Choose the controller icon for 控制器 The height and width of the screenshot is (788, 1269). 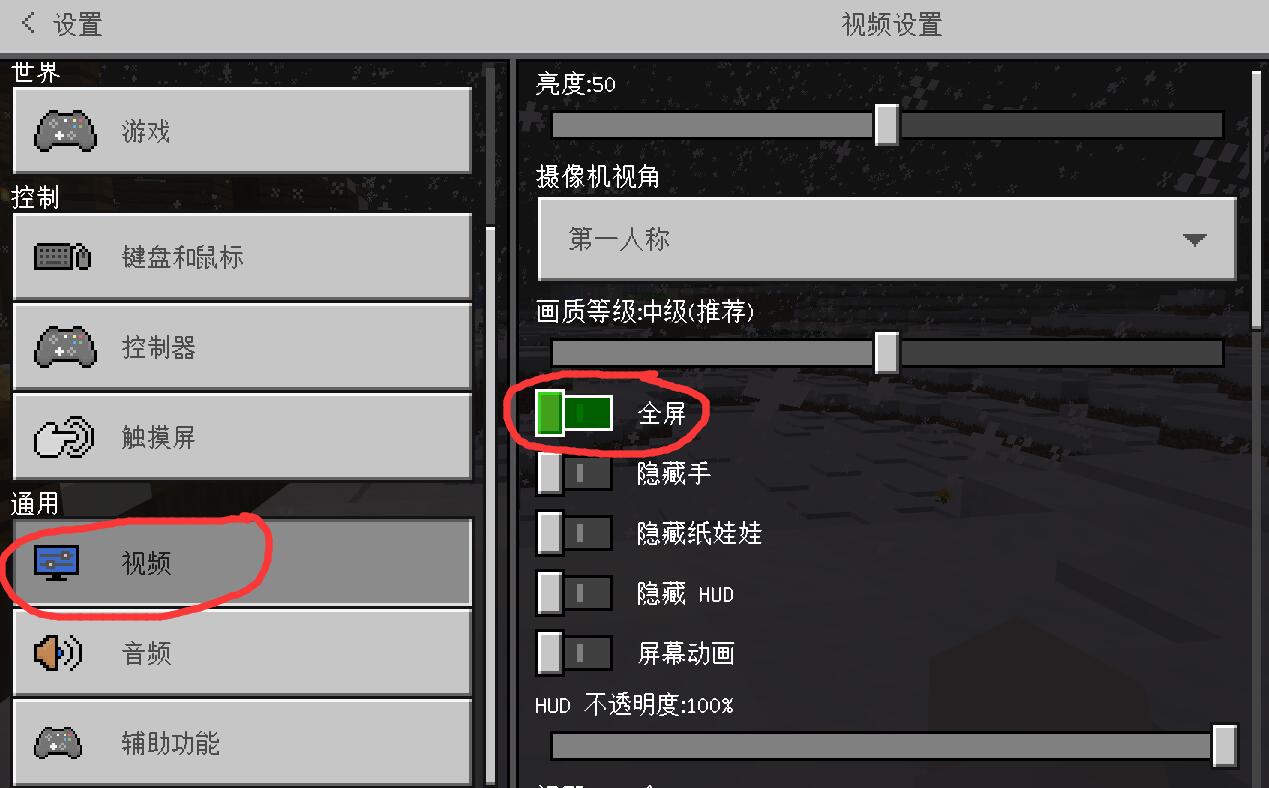click(x=65, y=347)
